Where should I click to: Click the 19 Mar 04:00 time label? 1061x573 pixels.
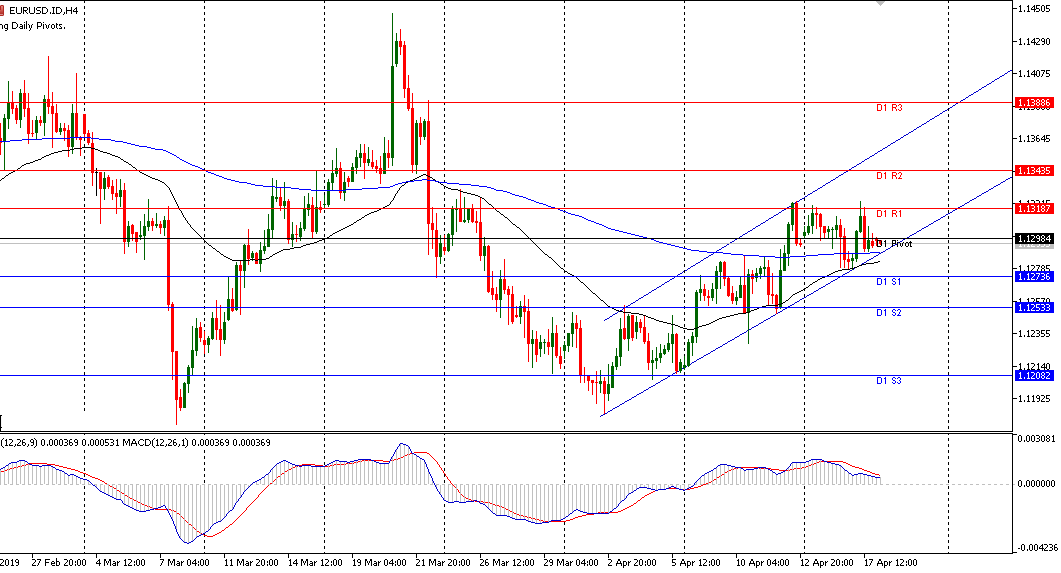(x=379, y=563)
